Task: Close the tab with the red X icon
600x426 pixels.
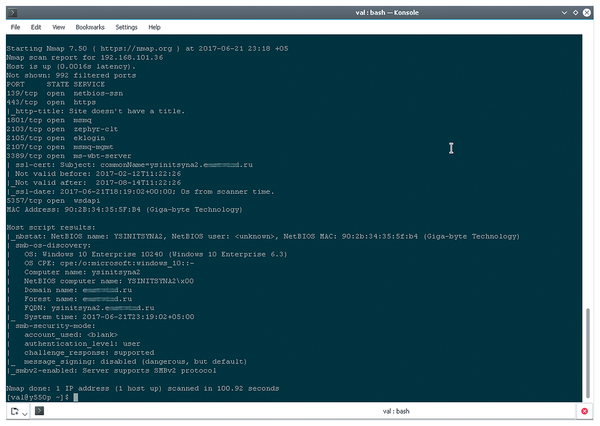Action: pyautogui.click(x=584, y=411)
